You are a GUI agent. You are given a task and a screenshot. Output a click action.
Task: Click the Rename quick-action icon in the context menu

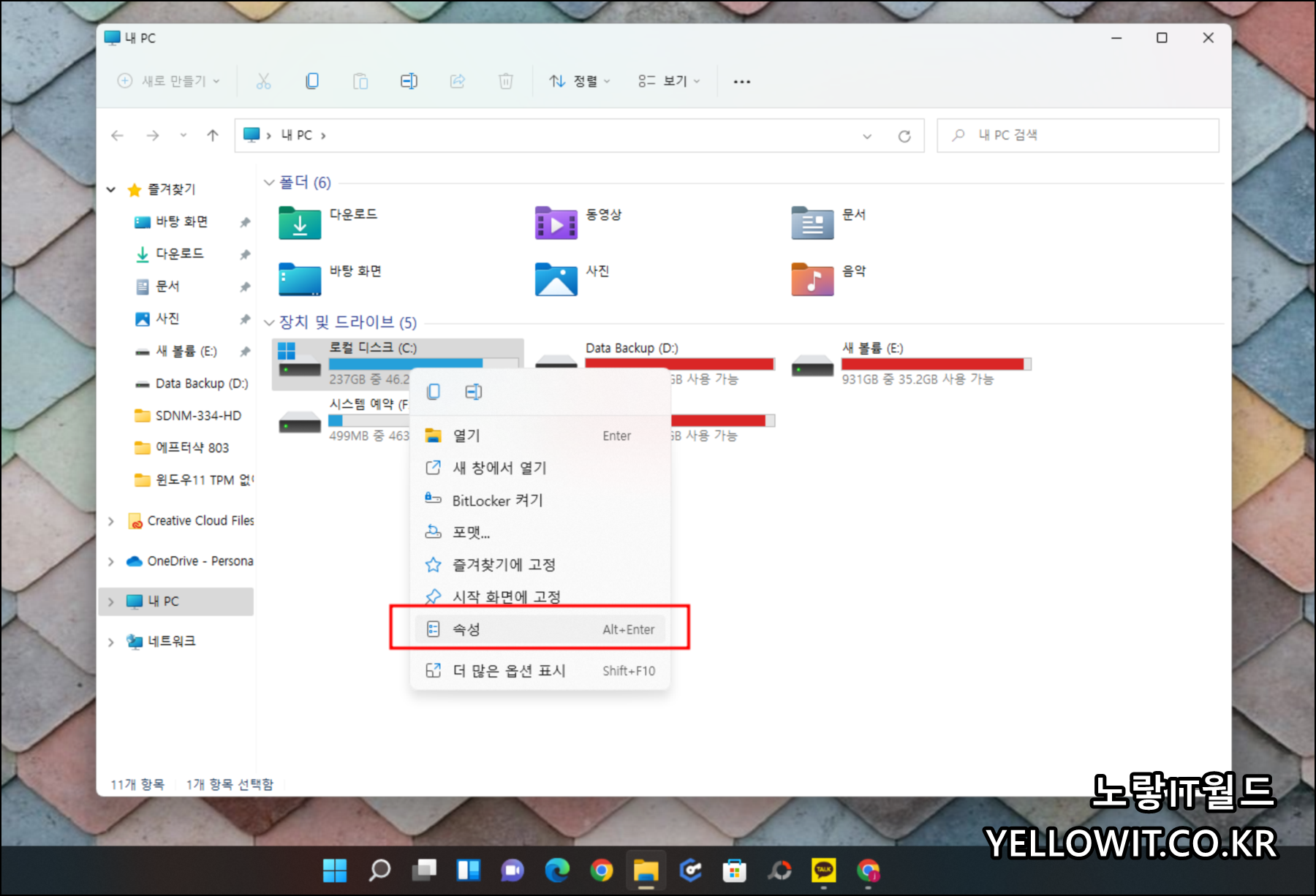point(473,392)
